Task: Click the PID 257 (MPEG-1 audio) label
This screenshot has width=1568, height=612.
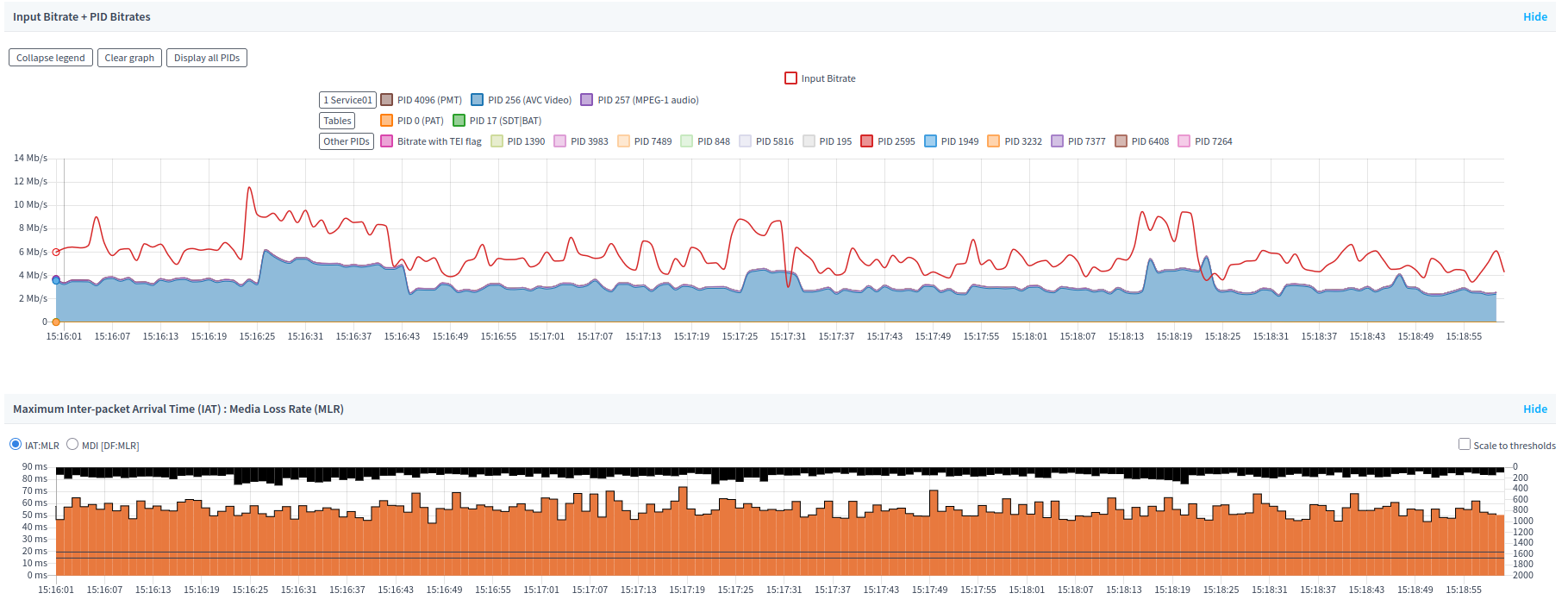Action: coord(648,100)
